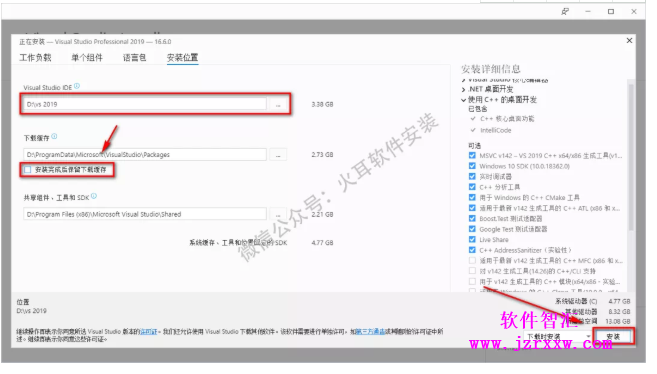Screen dimensions: 657x374
Task: Click the info icon next to 共享组件、工具和 SDK
Action: tap(94, 196)
